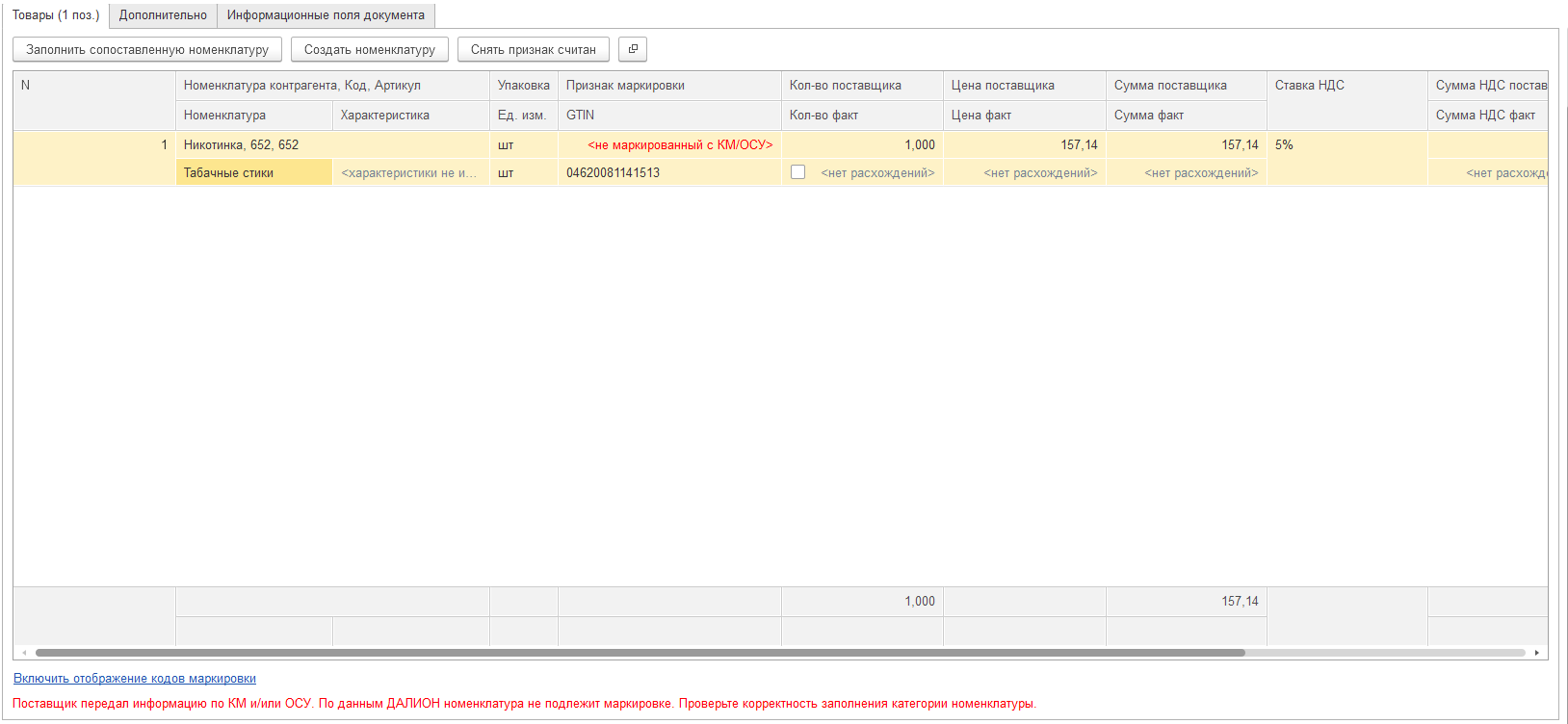The height and width of the screenshot is (724, 1568).
Task: Toggle checkbox in Кол-во факт cell
Action: point(797,172)
